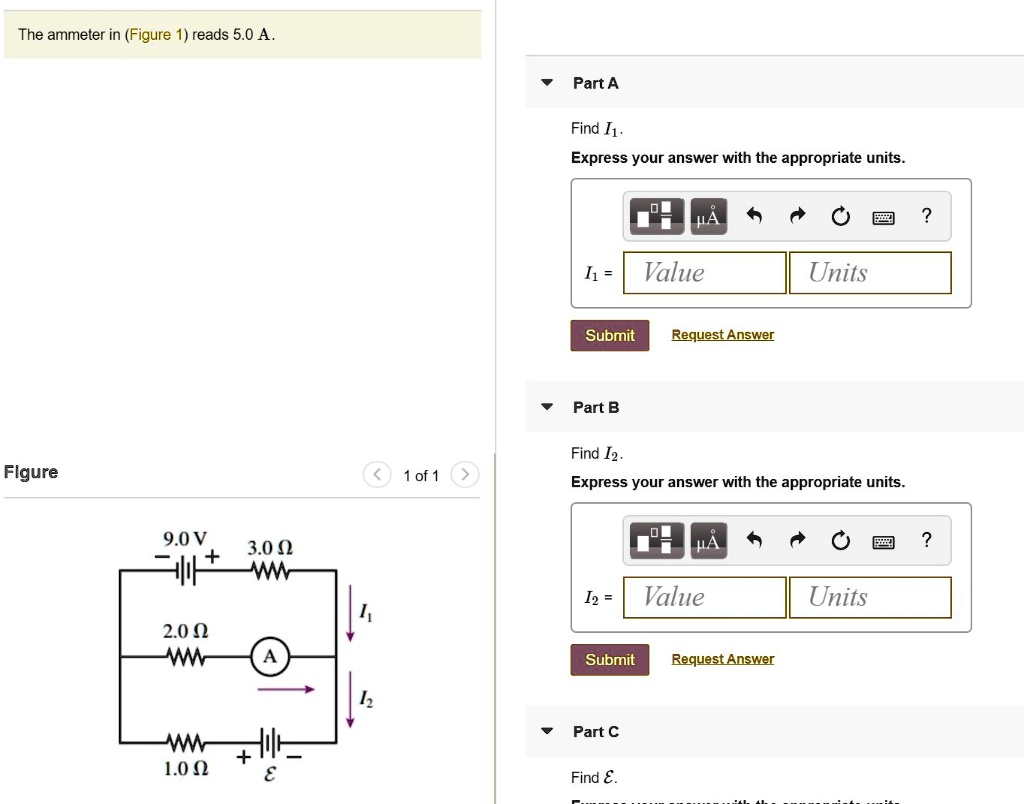Open the keyboard shortcuts icon in Part A

[883, 216]
